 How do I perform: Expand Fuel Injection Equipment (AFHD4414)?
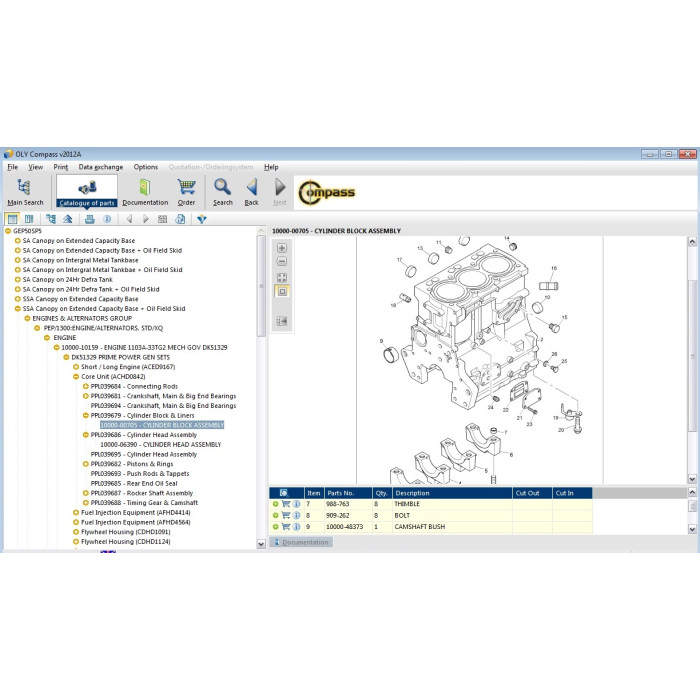(76, 512)
